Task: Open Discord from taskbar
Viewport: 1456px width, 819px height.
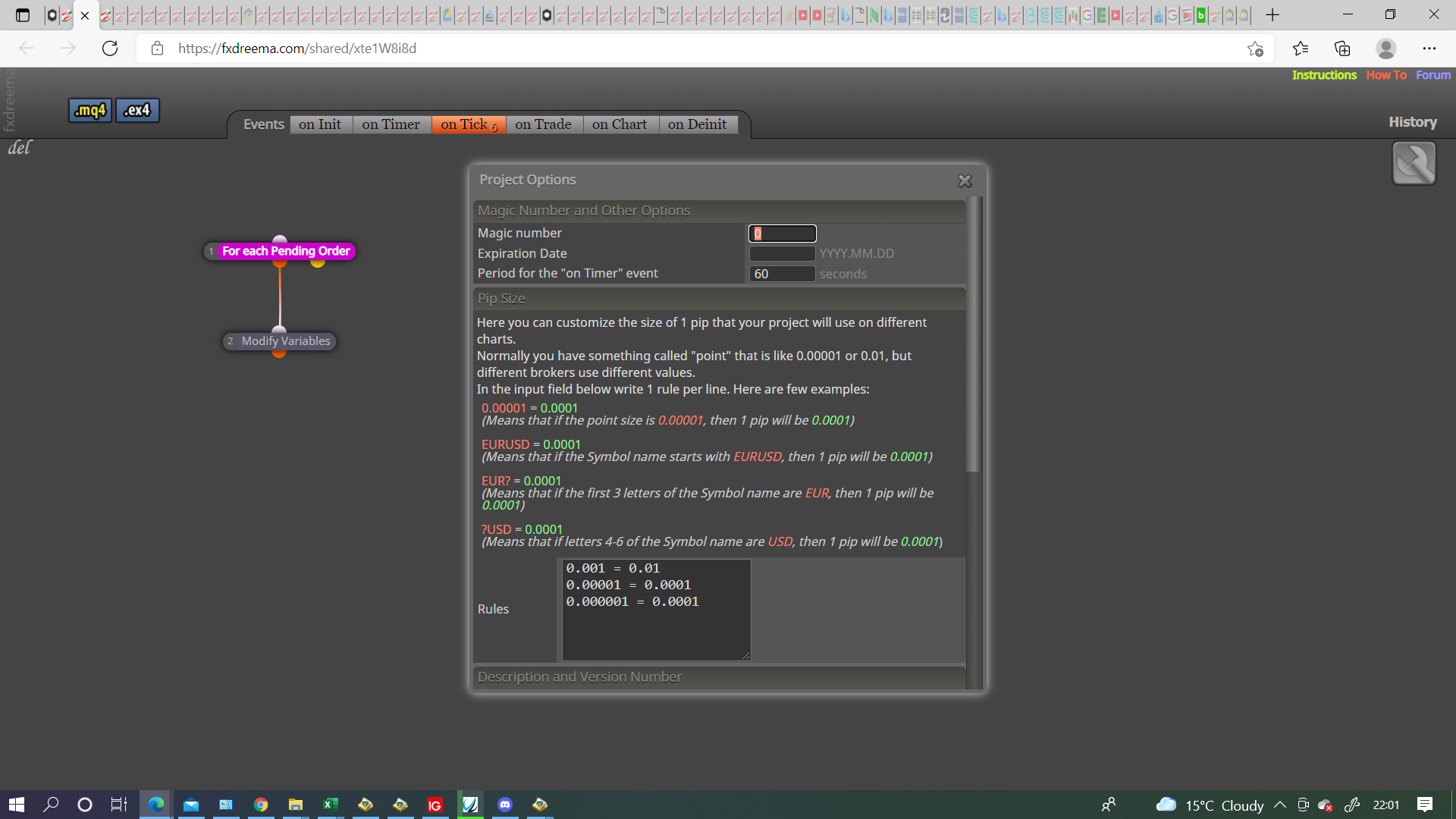Action: [x=505, y=805]
